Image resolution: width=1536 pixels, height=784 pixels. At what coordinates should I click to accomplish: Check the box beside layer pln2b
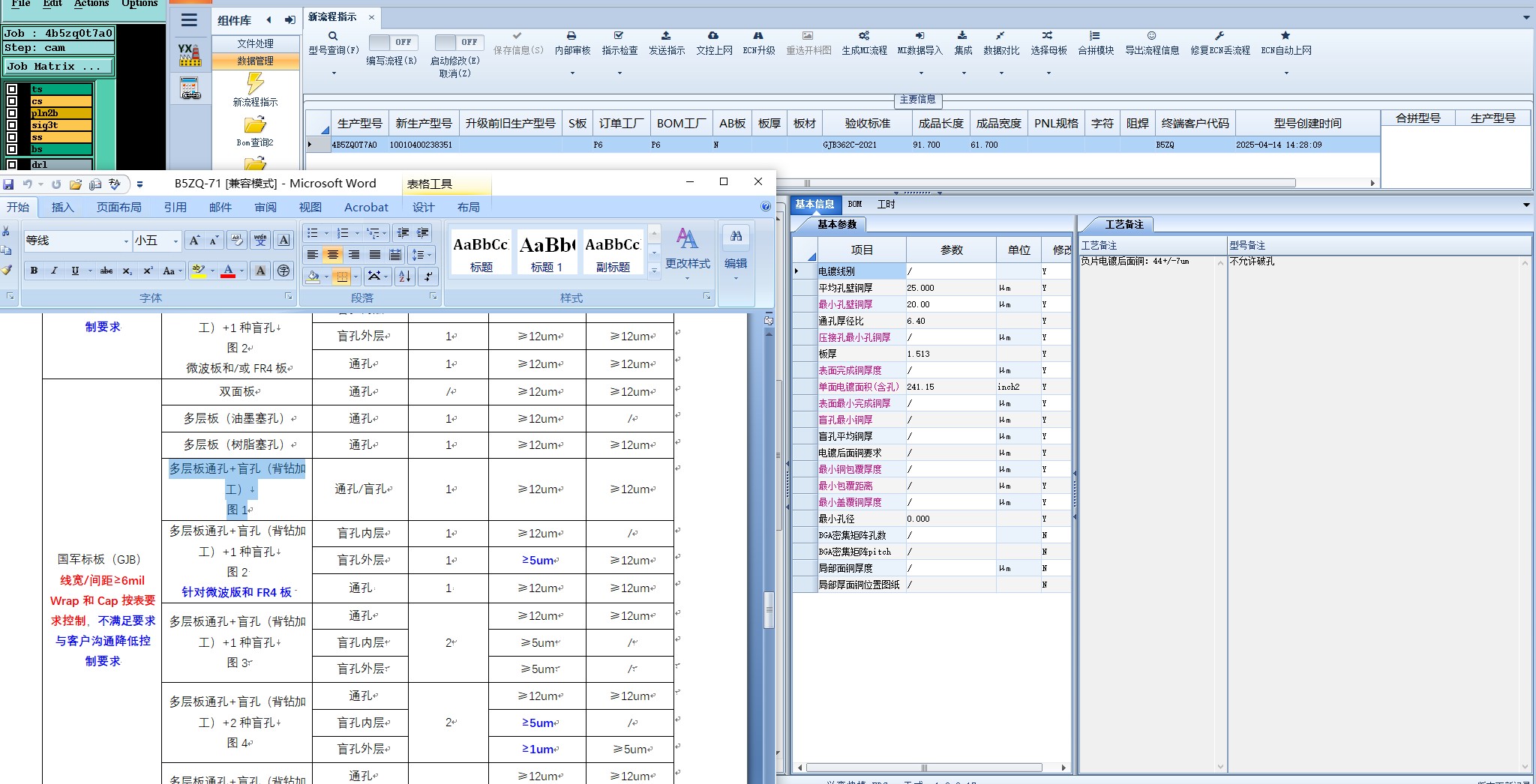coord(12,113)
